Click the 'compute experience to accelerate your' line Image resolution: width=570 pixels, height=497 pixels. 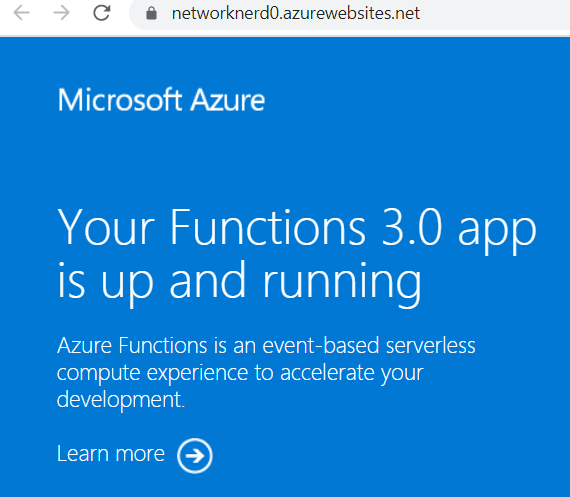click(240, 374)
